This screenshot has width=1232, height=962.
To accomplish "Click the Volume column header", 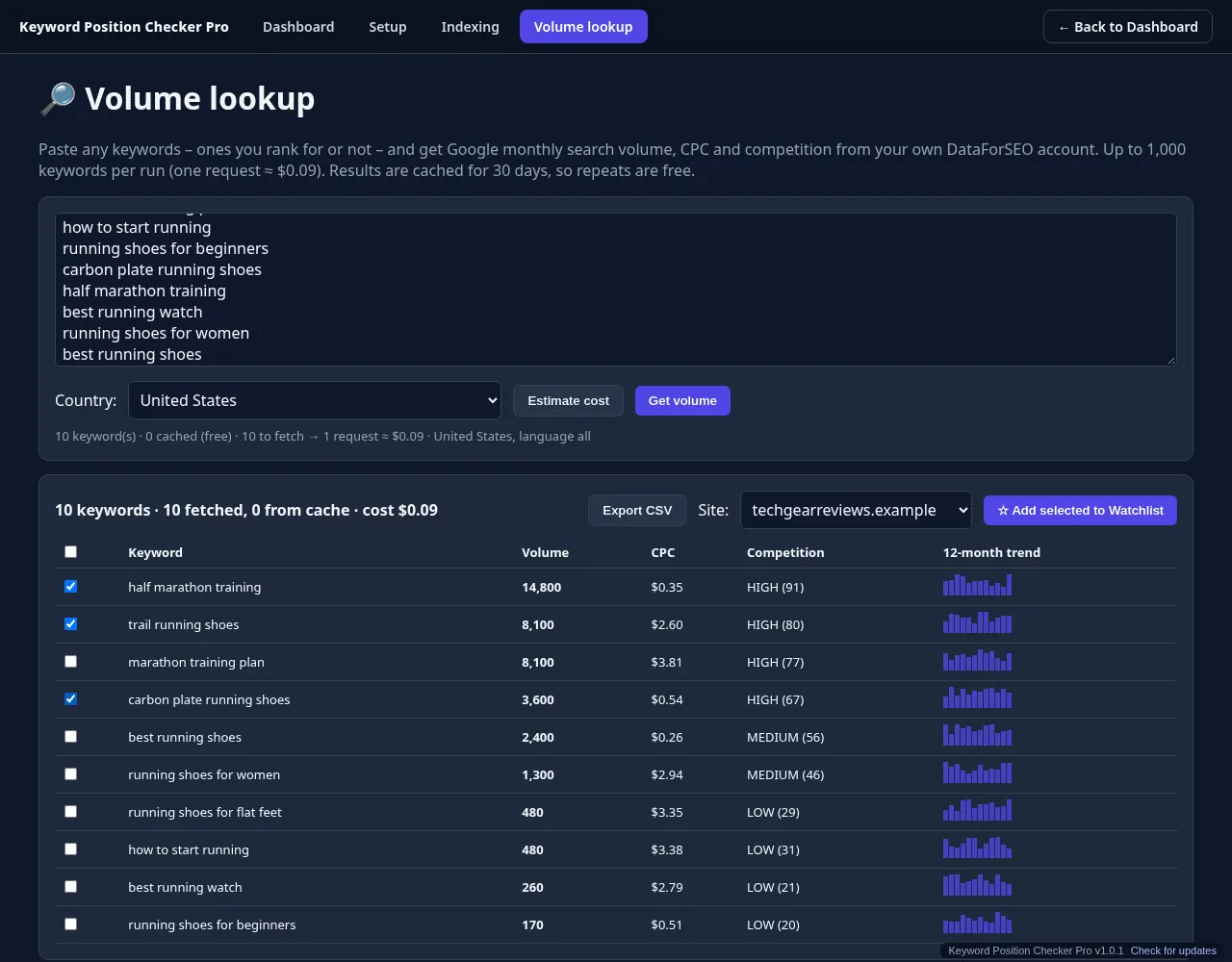I will pos(545,553).
